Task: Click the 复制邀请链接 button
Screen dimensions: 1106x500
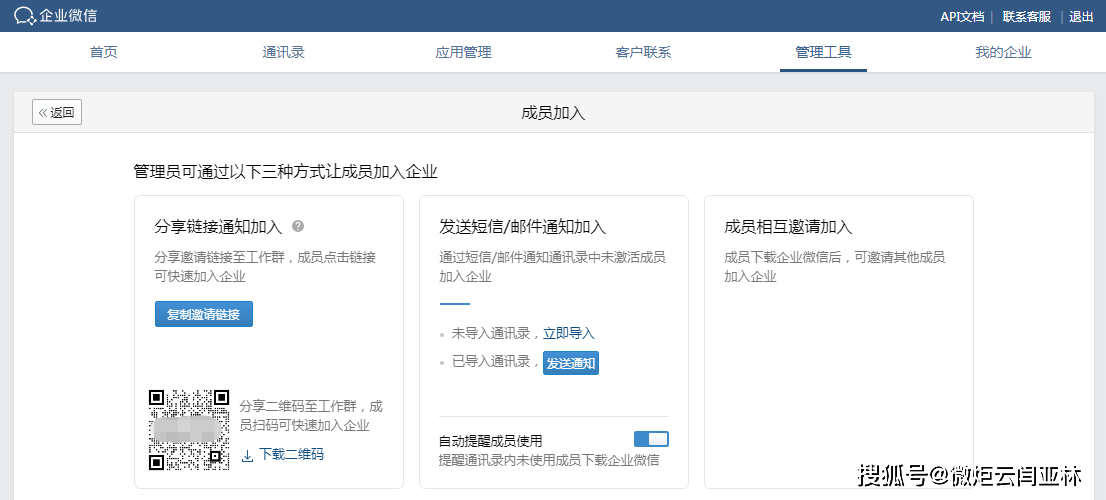Action: click(204, 314)
